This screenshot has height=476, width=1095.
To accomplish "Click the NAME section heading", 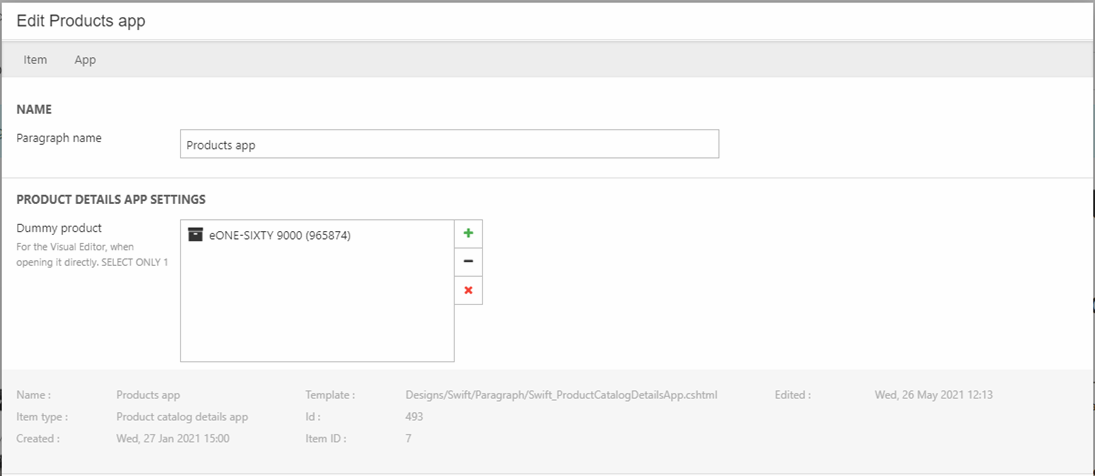I will [34, 109].
